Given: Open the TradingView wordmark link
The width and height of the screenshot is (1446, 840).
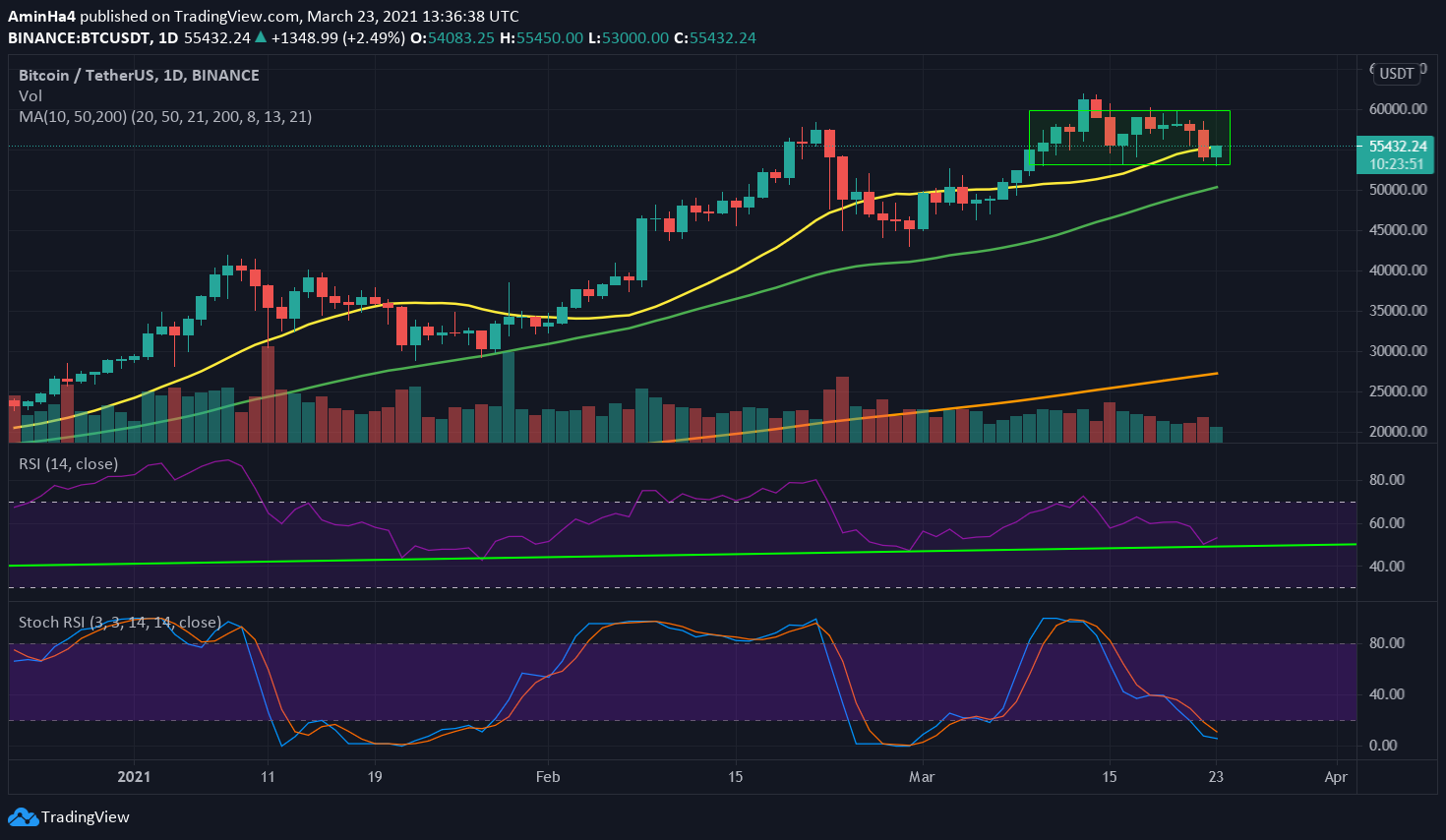Looking at the screenshot, I should 85,817.
